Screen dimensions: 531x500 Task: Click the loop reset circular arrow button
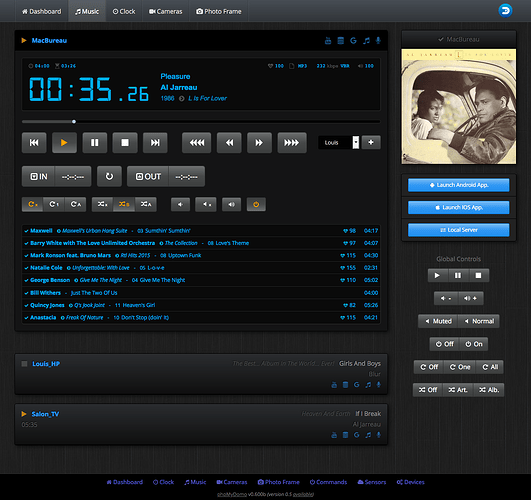109,176
